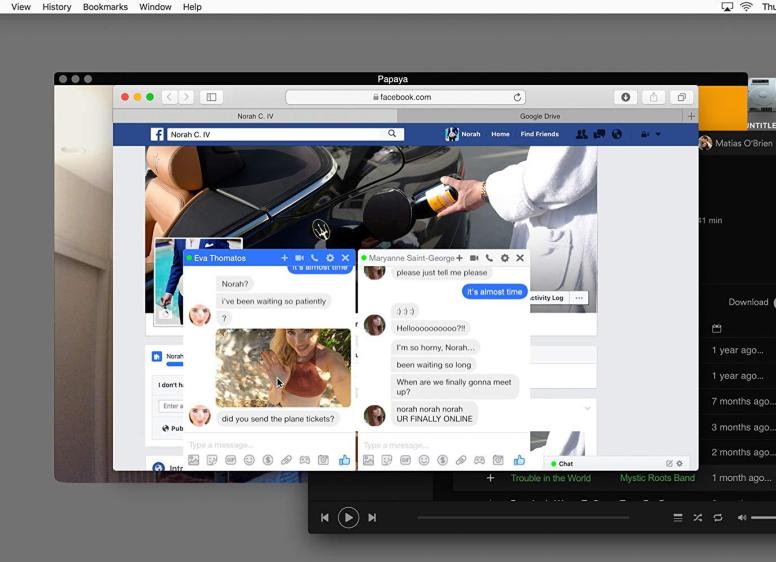The image size is (776, 562).
Task: Send thumbs-up like in Eva Thomatos chat
Action: click(344, 460)
